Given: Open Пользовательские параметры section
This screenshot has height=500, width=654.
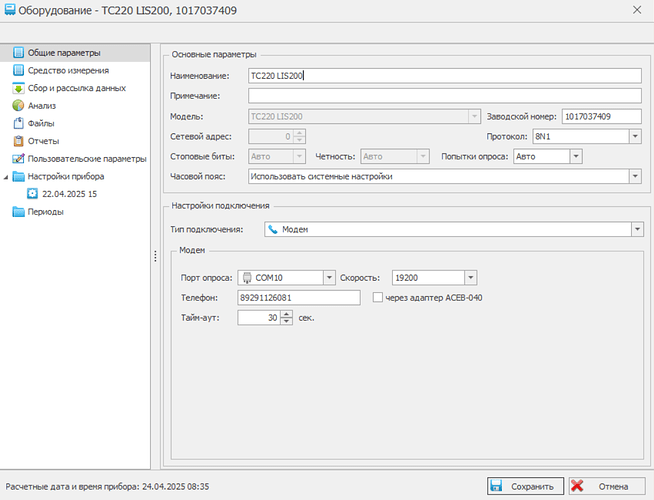Looking at the screenshot, I should (x=87, y=159).
